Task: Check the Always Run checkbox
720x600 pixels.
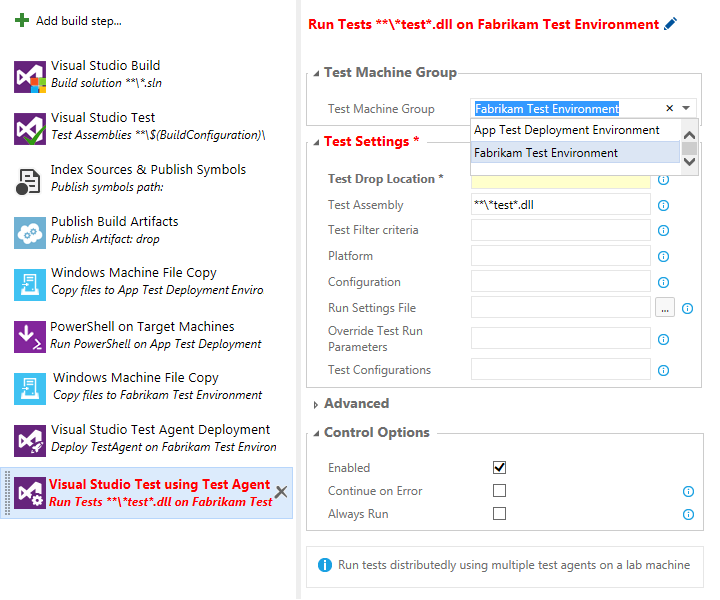Action: [500, 513]
